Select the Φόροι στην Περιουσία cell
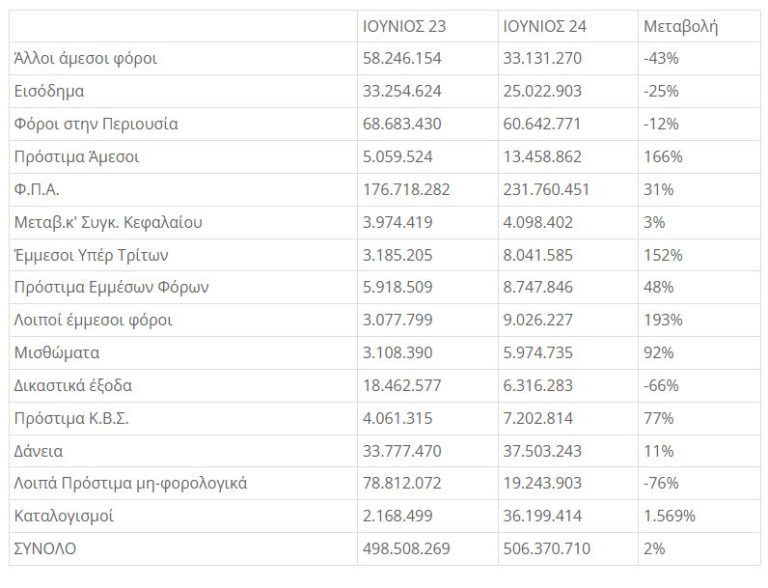 point(96,124)
